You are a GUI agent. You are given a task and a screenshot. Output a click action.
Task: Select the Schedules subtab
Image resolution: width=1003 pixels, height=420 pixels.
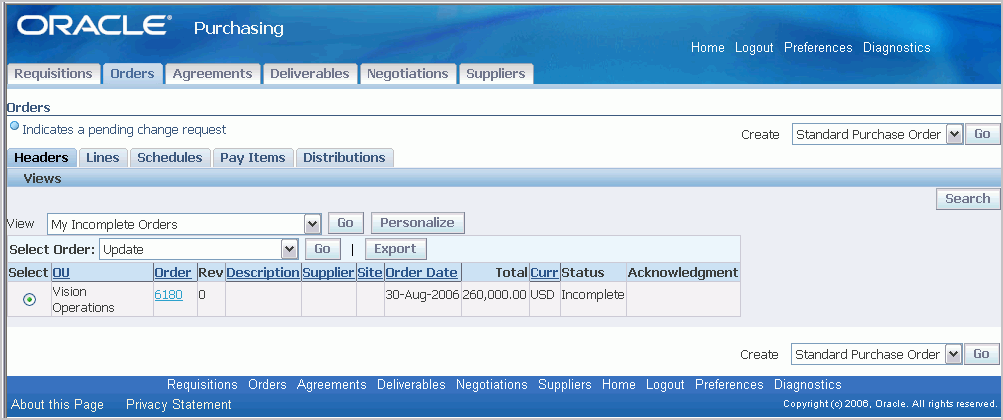[170, 157]
